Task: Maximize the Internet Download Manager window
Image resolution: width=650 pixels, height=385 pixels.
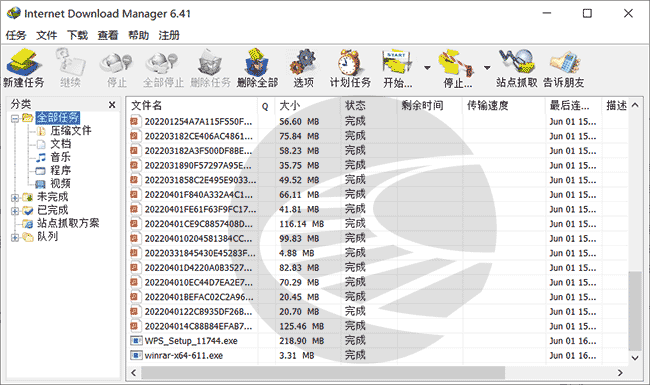Action: pyautogui.click(x=587, y=13)
